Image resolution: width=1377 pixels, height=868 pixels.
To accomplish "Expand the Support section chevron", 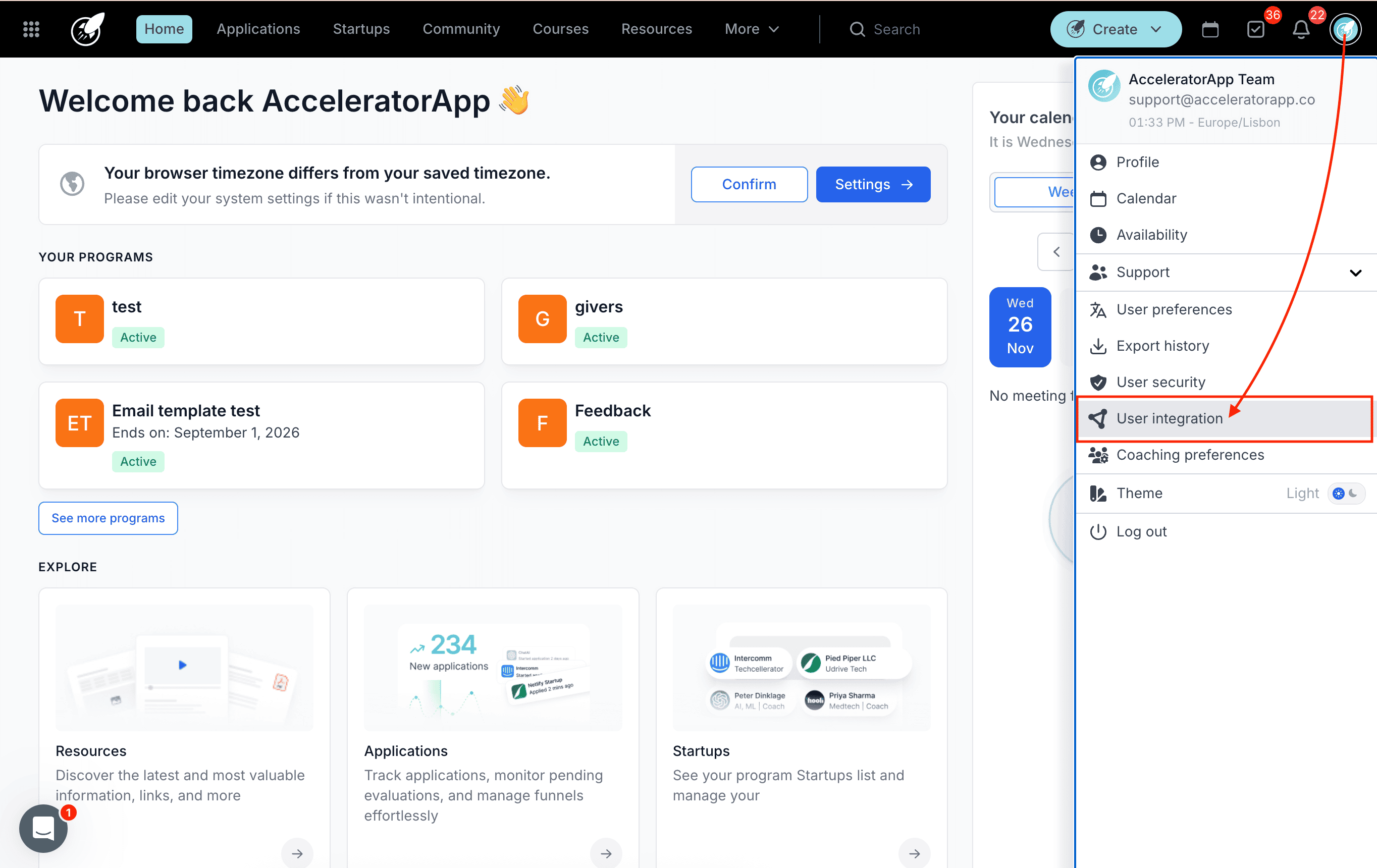I will 1355,273.
